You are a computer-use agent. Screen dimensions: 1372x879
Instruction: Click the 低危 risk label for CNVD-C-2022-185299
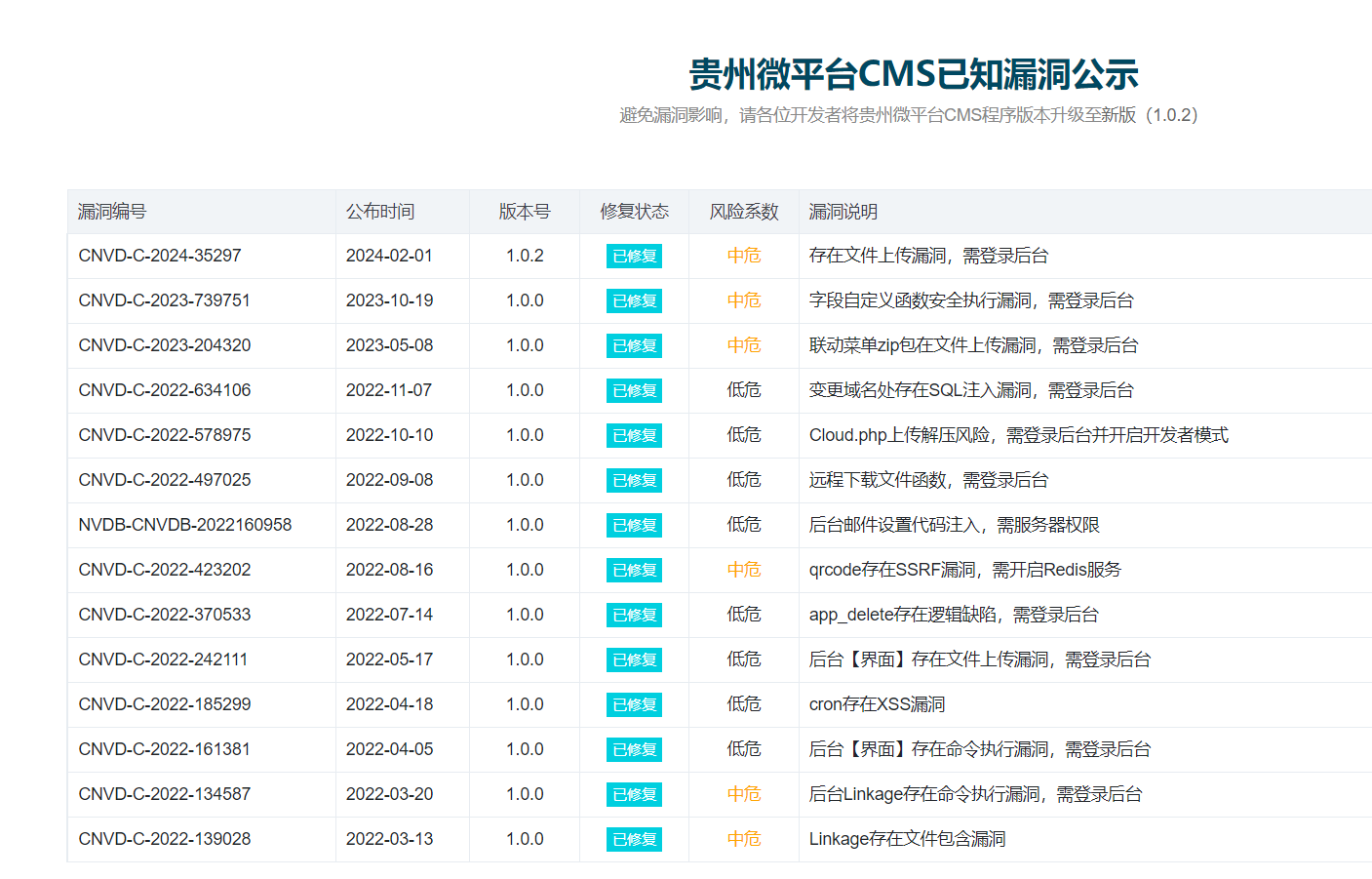(744, 704)
